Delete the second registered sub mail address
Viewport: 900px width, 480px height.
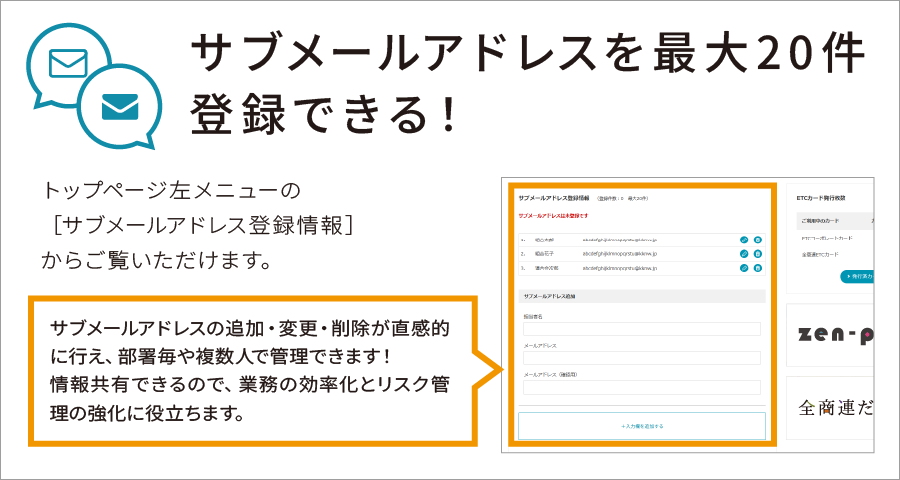(758, 254)
